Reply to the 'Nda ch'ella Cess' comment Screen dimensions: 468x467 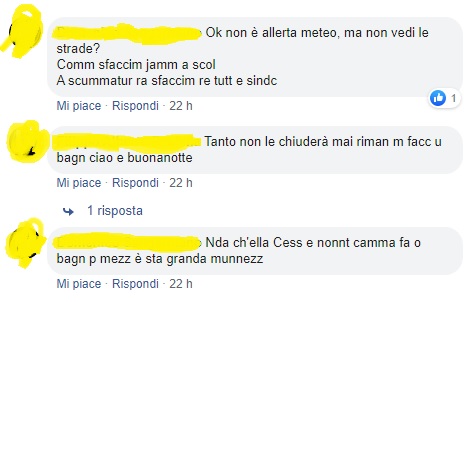pyautogui.click(x=135, y=284)
